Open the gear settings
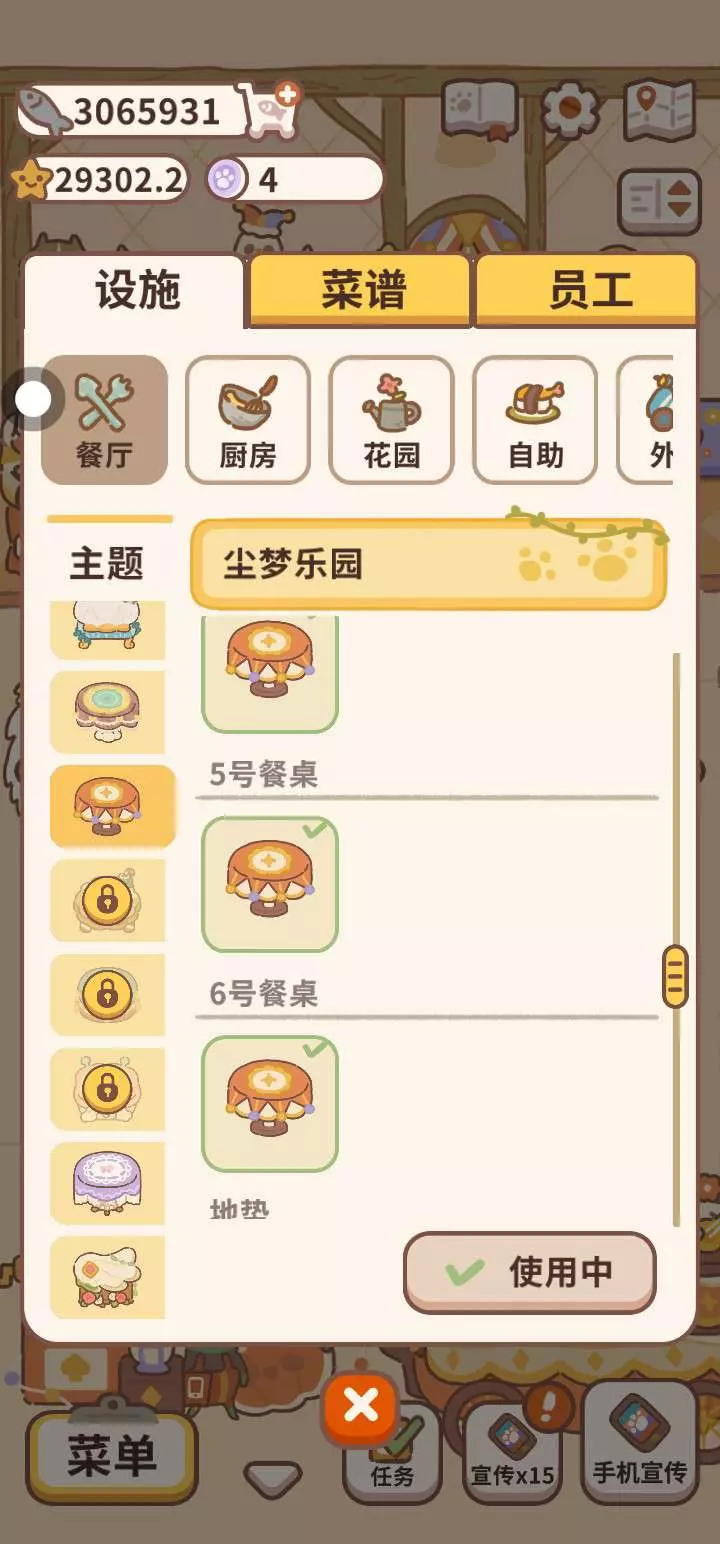Image resolution: width=720 pixels, height=1544 pixels. [570, 109]
